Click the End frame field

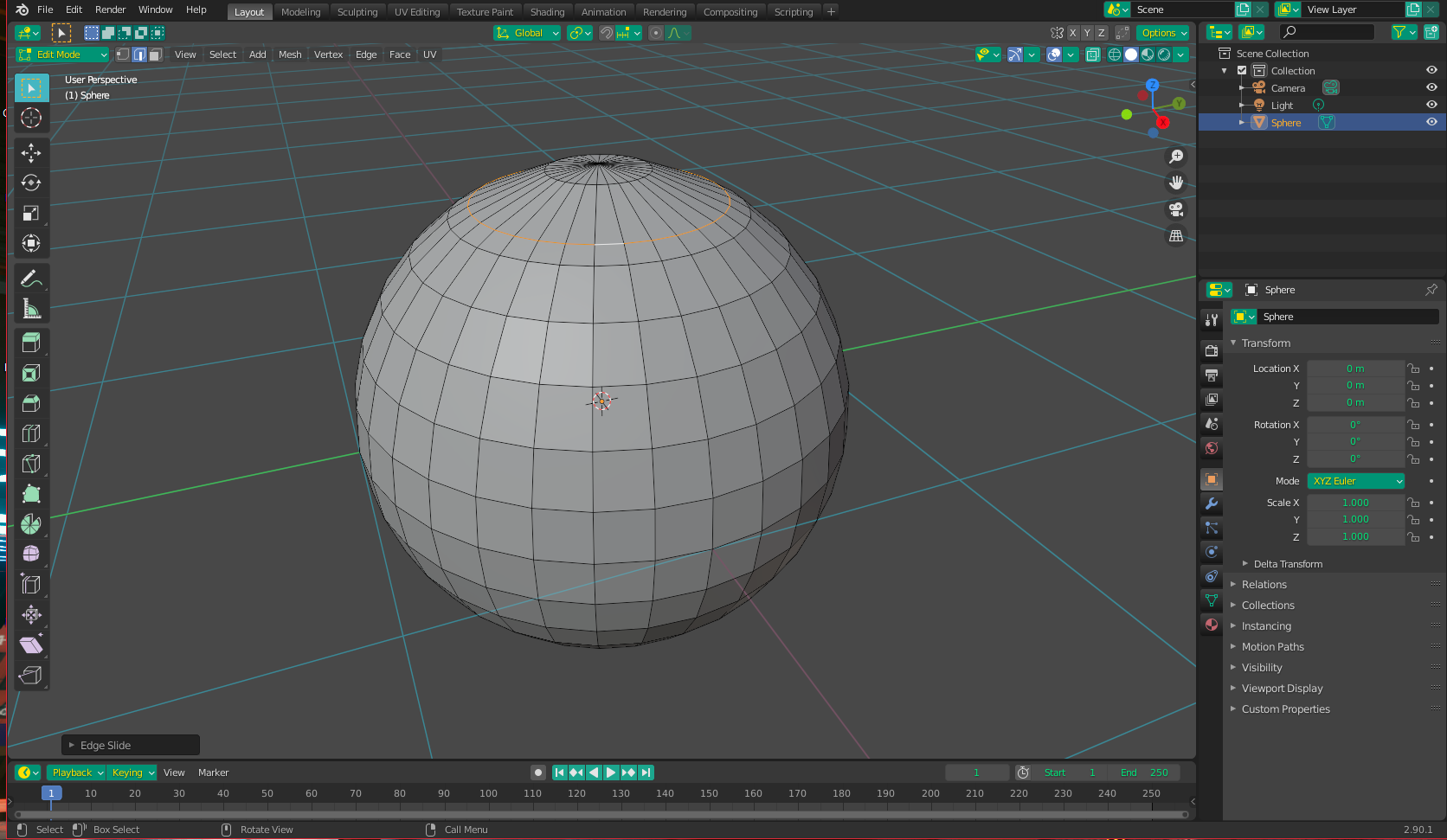coord(1144,773)
